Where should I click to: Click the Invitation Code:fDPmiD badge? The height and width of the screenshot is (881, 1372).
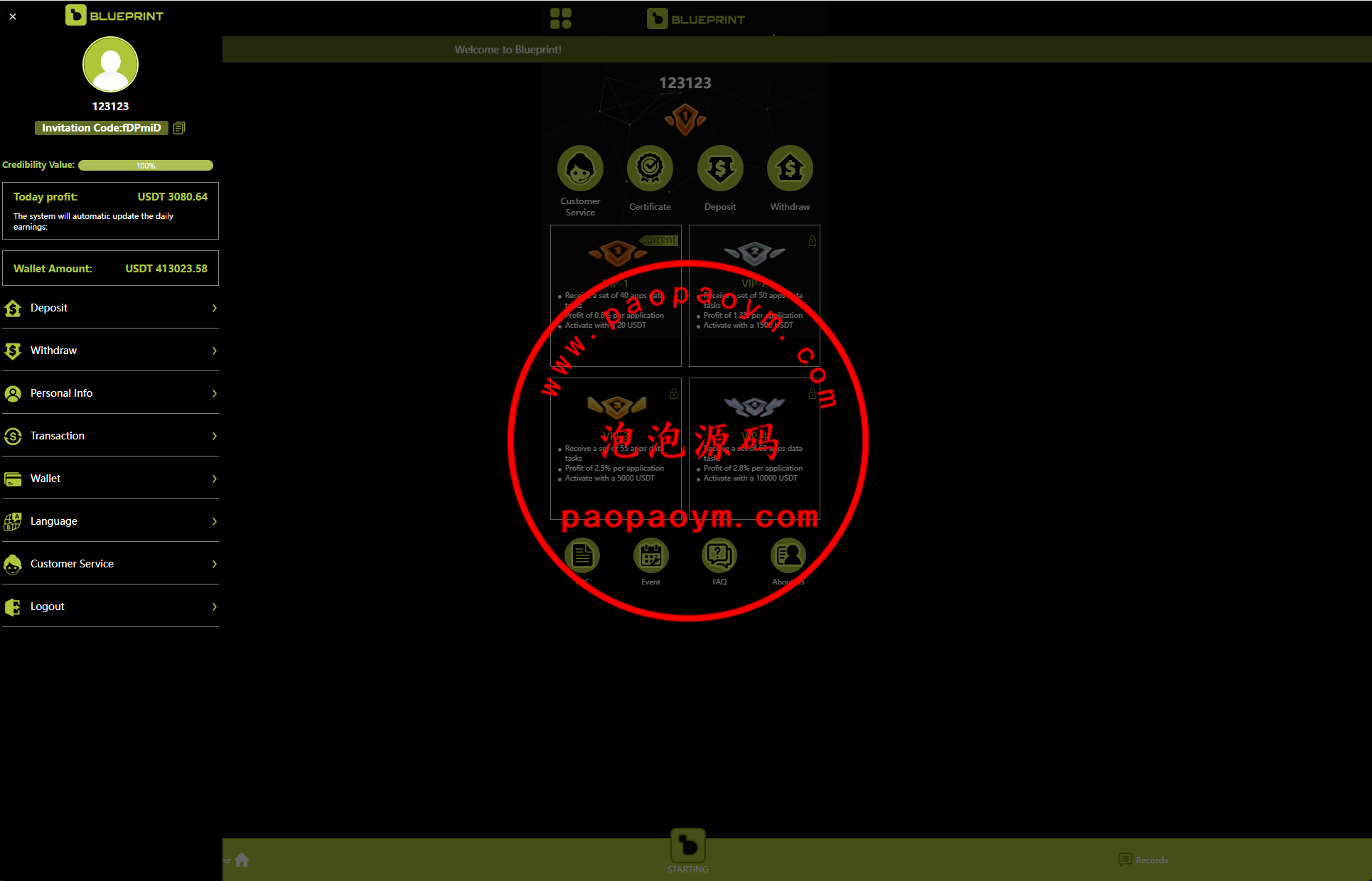coord(101,128)
